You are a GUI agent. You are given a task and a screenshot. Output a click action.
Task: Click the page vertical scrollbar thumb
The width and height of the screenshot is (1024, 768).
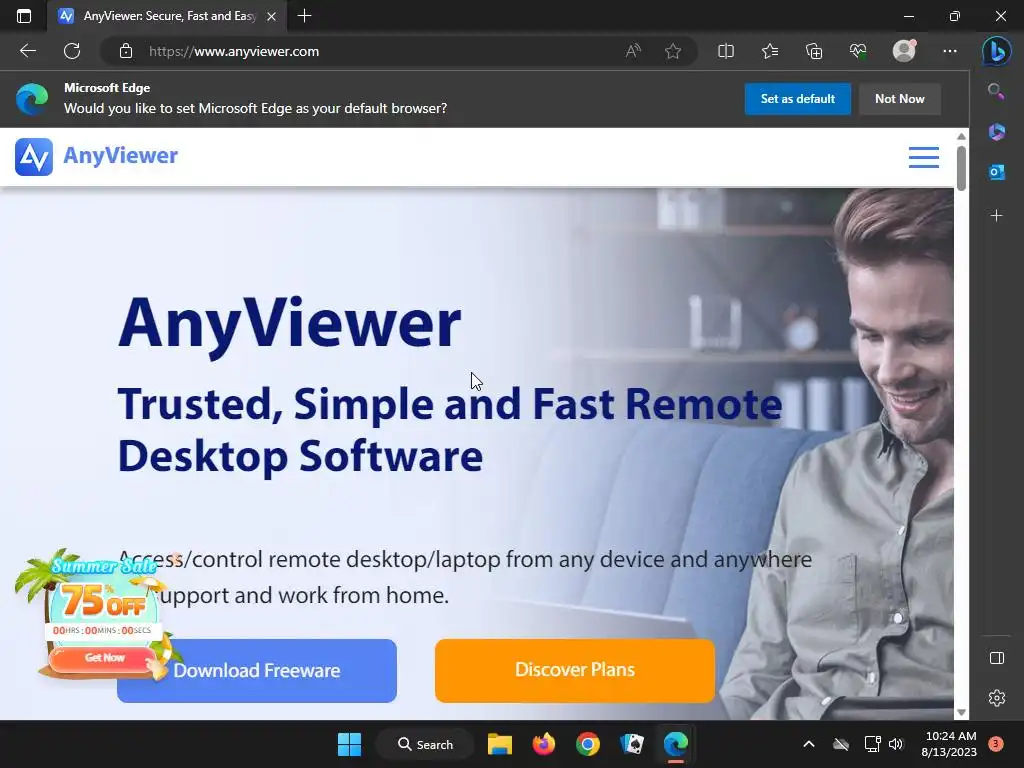click(961, 168)
